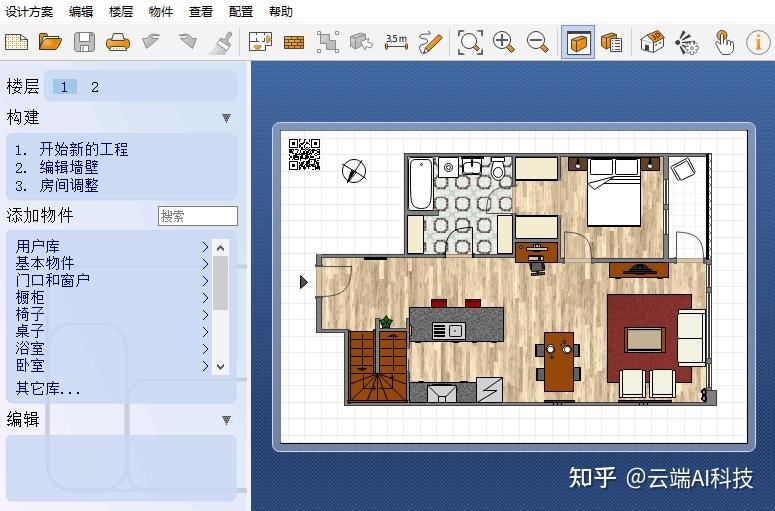This screenshot has width=775, height=511.
Task: Click the zoom in magnifier
Action: (x=504, y=42)
